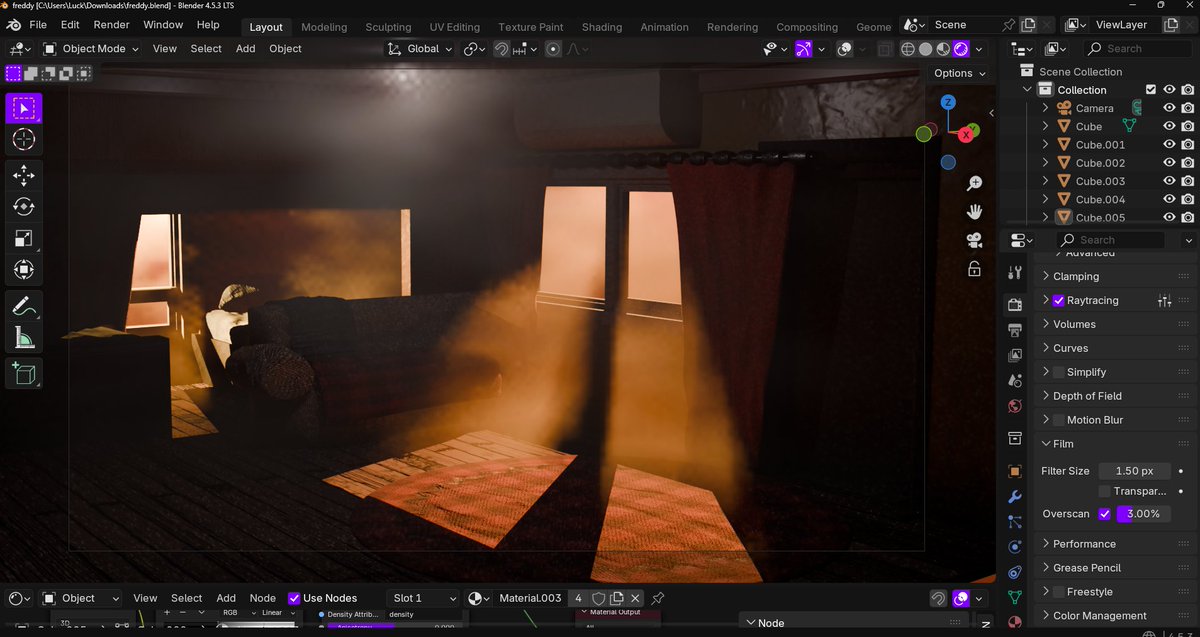The width and height of the screenshot is (1200, 637).
Task: Open the World properties tab icon
Action: pyautogui.click(x=1015, y=407)
